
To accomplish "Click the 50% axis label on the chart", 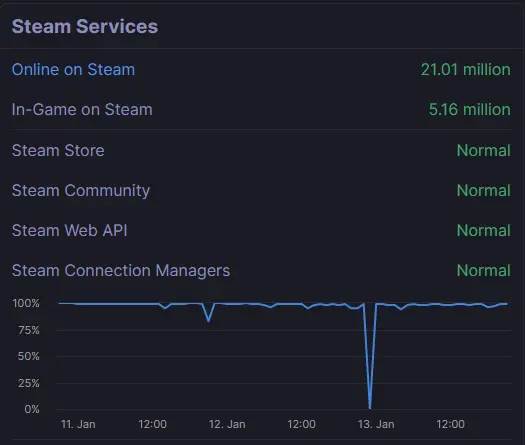I will point(28,356).
